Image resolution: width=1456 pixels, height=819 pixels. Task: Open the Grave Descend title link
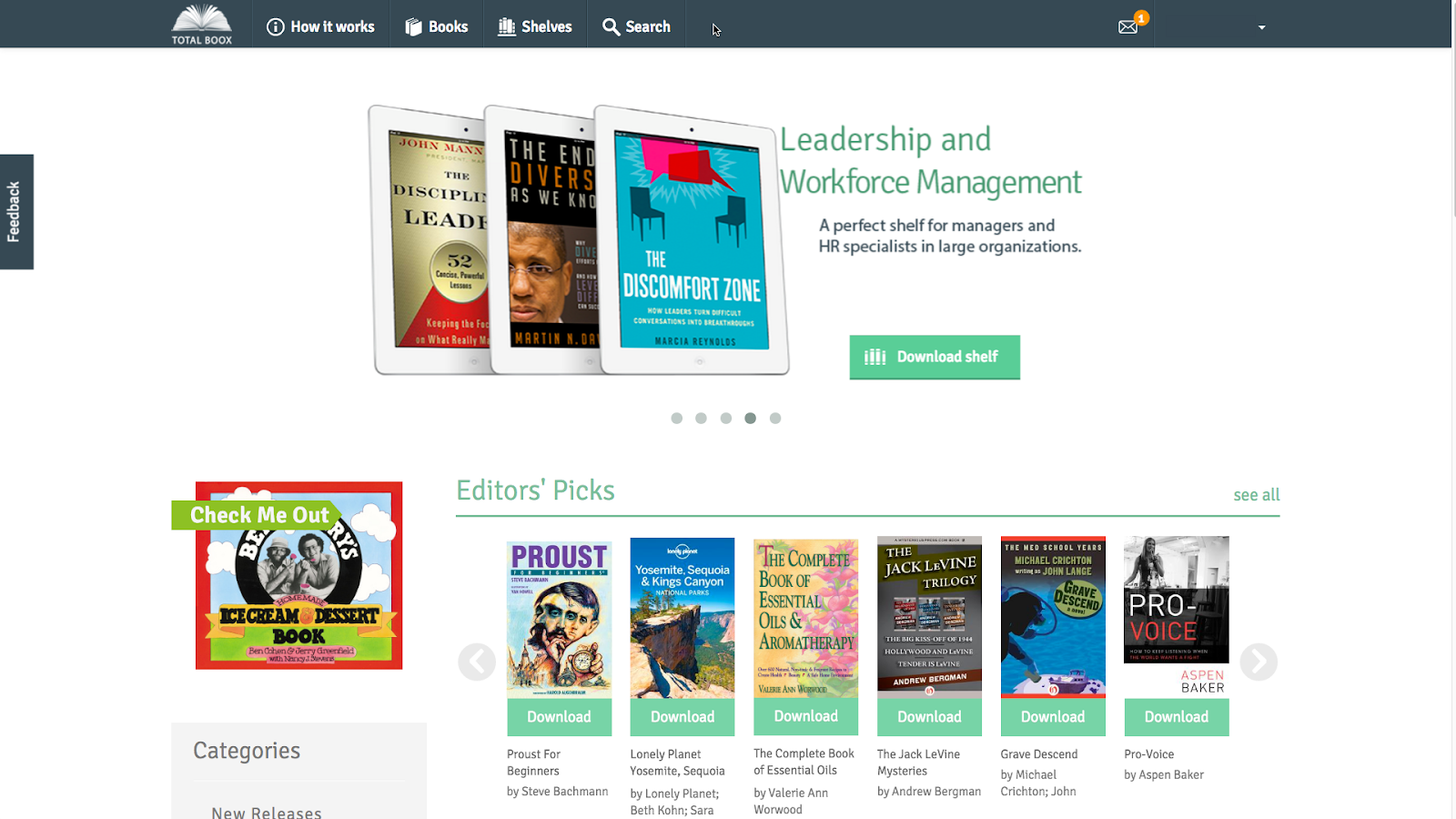point(1039,754)
